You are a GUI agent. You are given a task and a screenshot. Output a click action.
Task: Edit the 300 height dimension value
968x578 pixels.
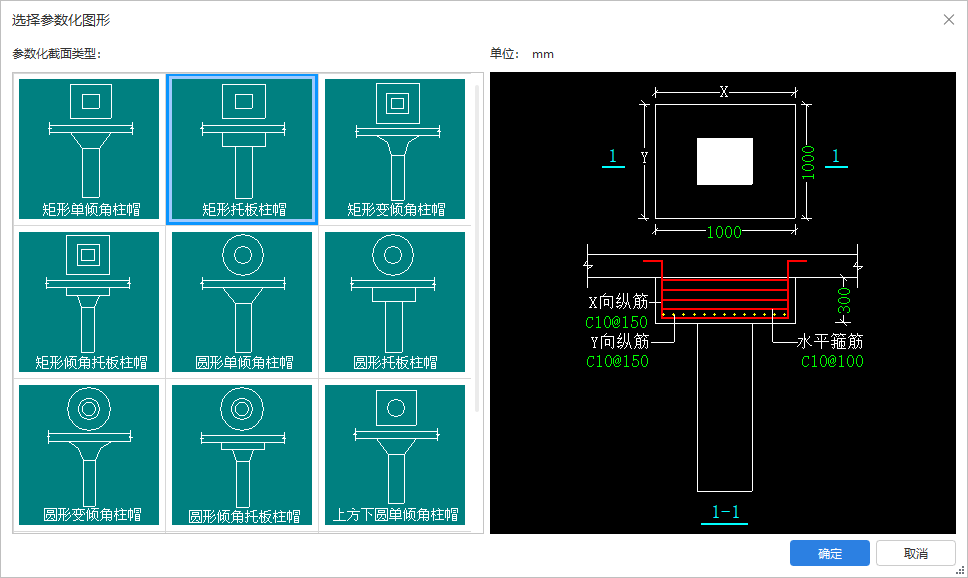pos(844,301)
